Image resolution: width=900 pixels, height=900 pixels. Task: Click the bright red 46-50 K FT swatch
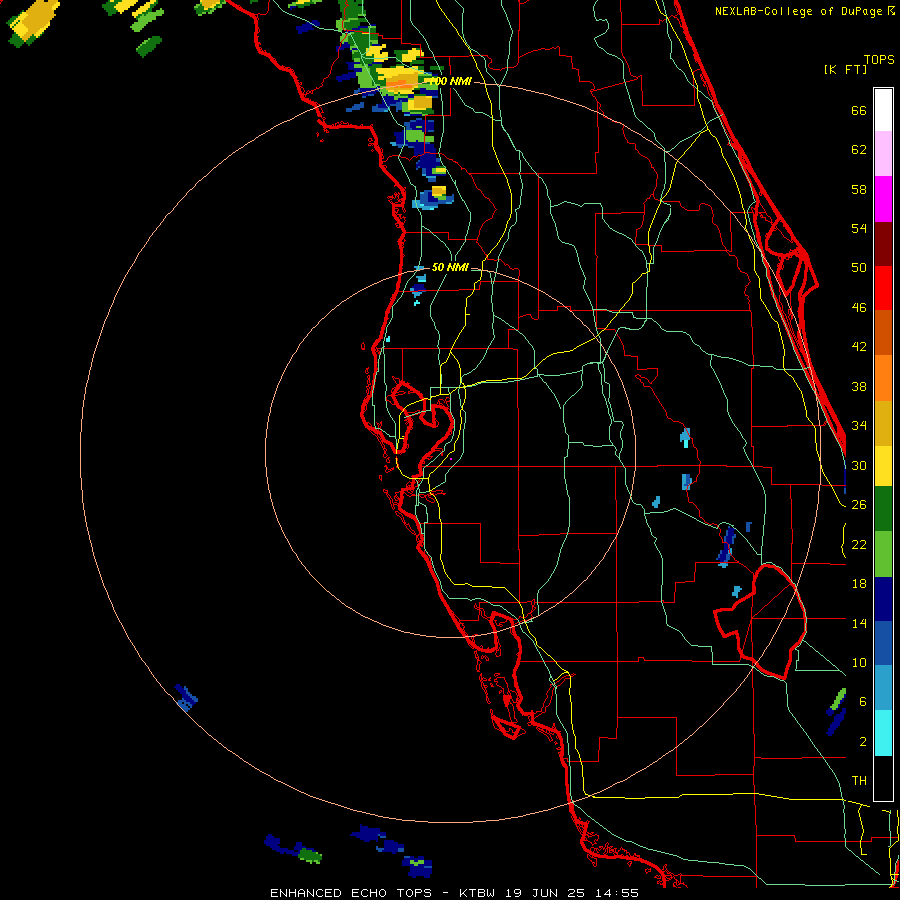883,288
